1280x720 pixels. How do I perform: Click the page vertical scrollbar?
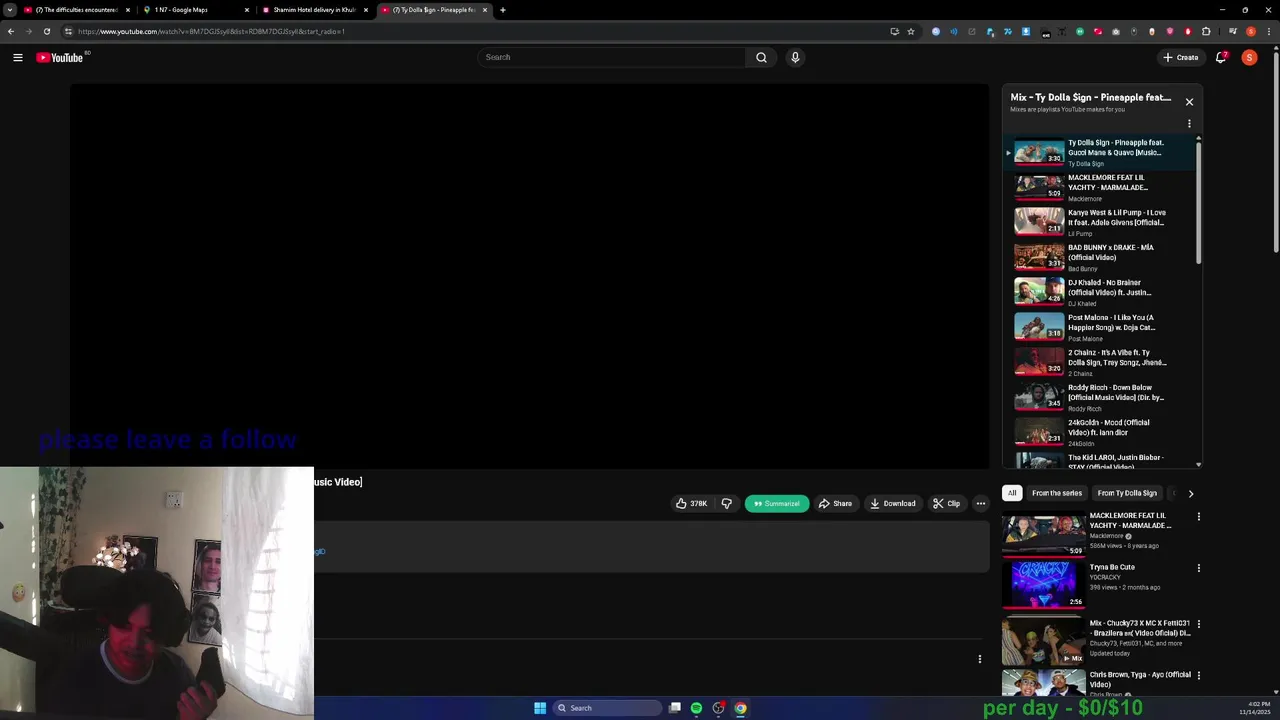(1275, 150)
